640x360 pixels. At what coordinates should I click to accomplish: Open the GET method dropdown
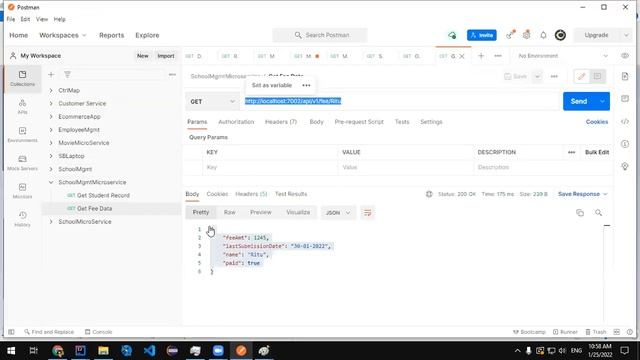[x=212, y=101]
